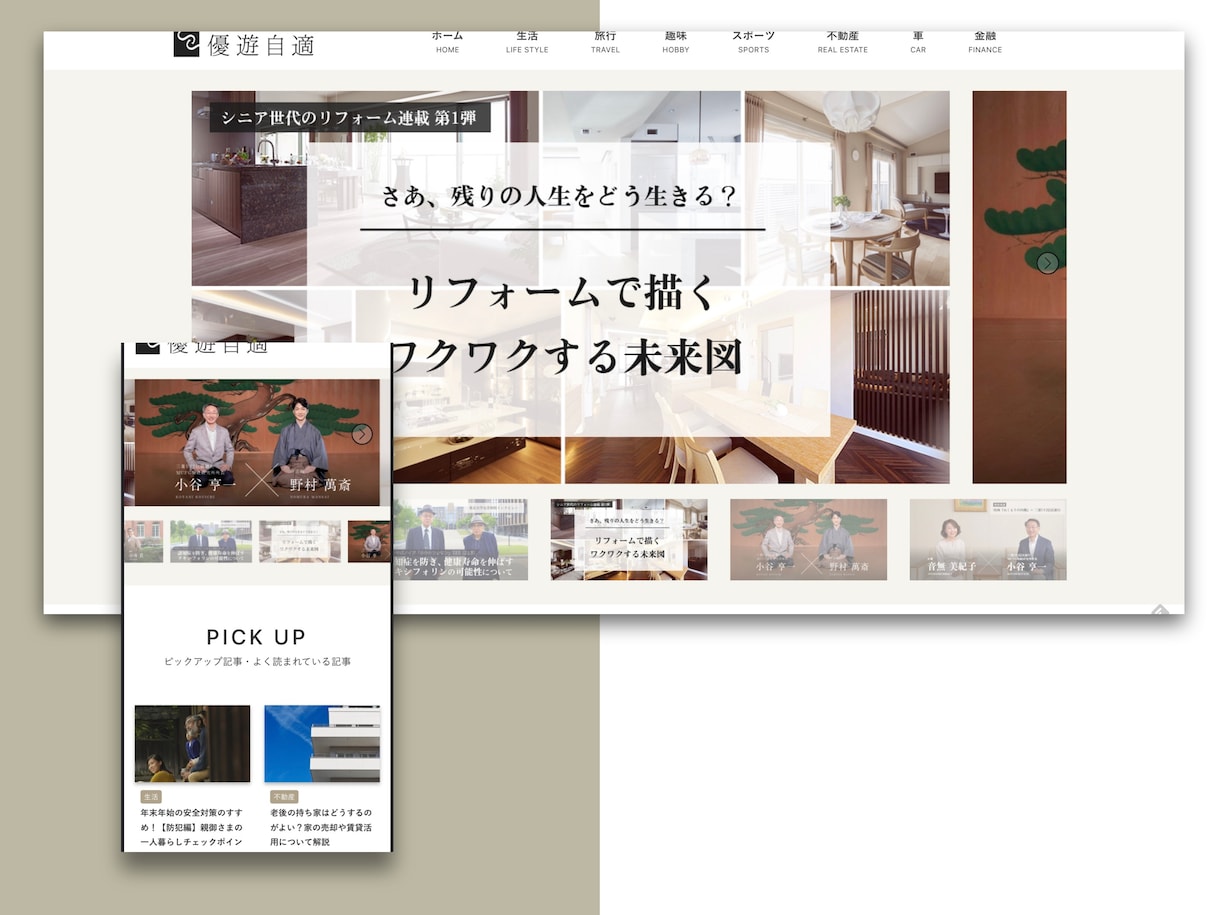Click the 不動産 category tag on mobile article
This screenshot has height=915, width=1220.
284,797
